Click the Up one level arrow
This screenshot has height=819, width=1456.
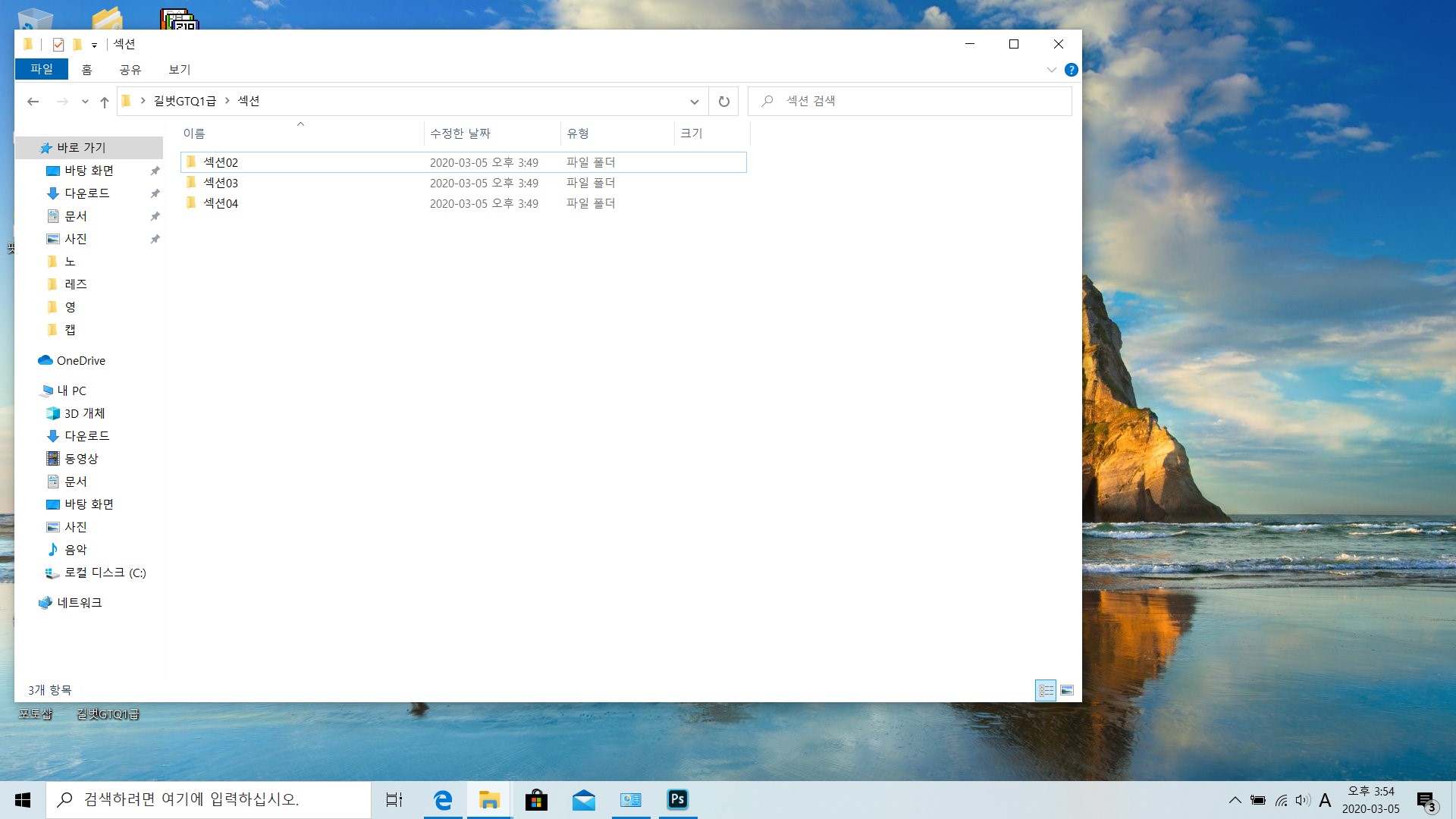(105, 102)
